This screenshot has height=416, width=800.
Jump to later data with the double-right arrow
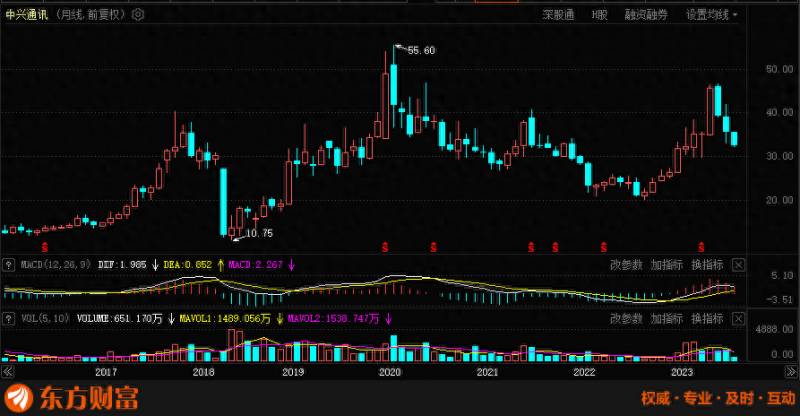point(791,372)
